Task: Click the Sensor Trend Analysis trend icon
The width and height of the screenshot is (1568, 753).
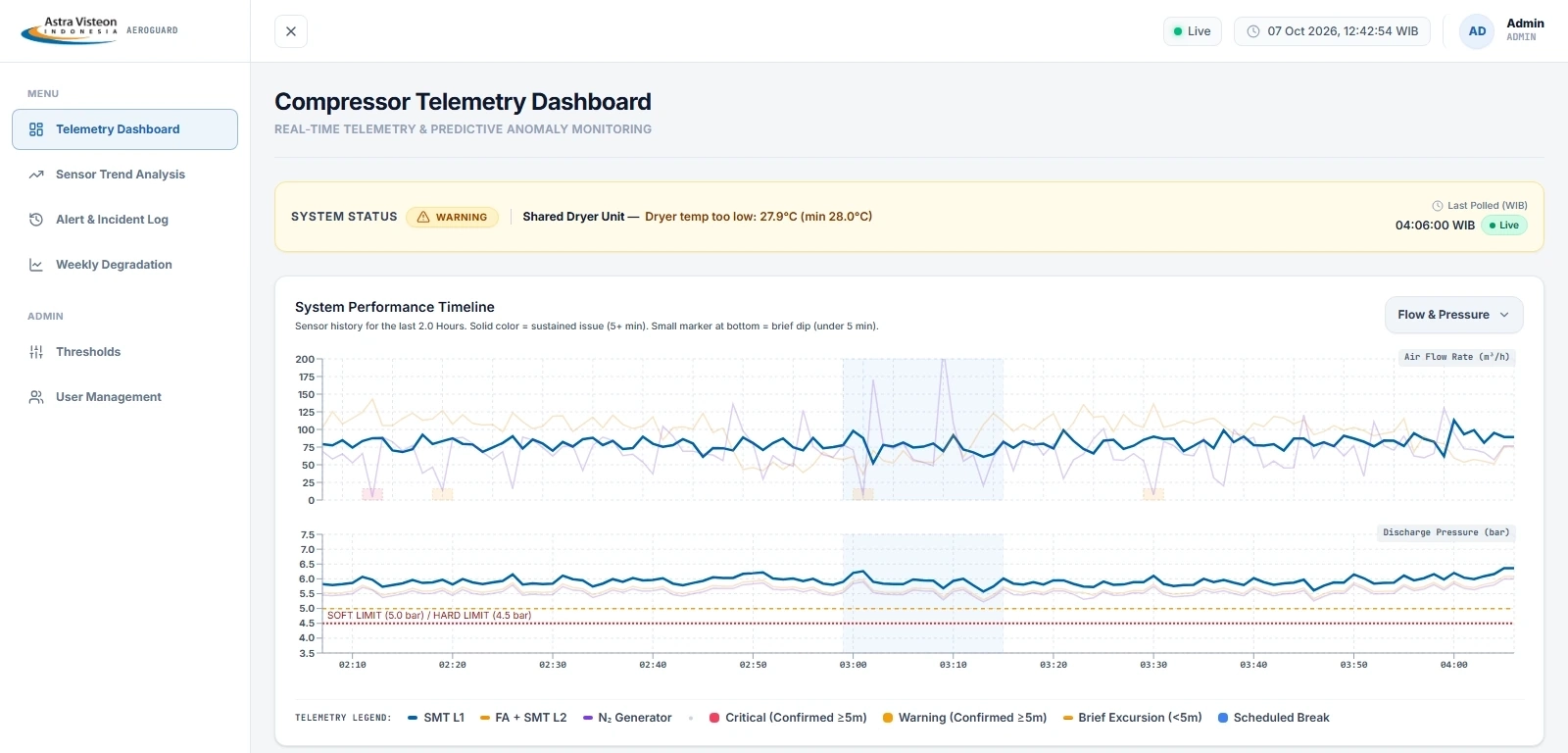Action: tap(36, 175)
